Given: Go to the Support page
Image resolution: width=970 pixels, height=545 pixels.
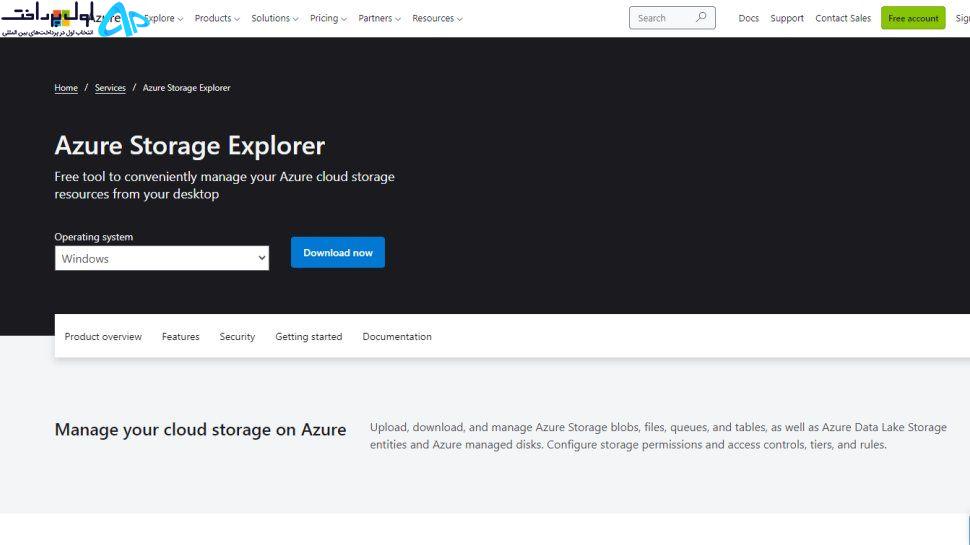Looking at the screenshot, I should (787, 19).
